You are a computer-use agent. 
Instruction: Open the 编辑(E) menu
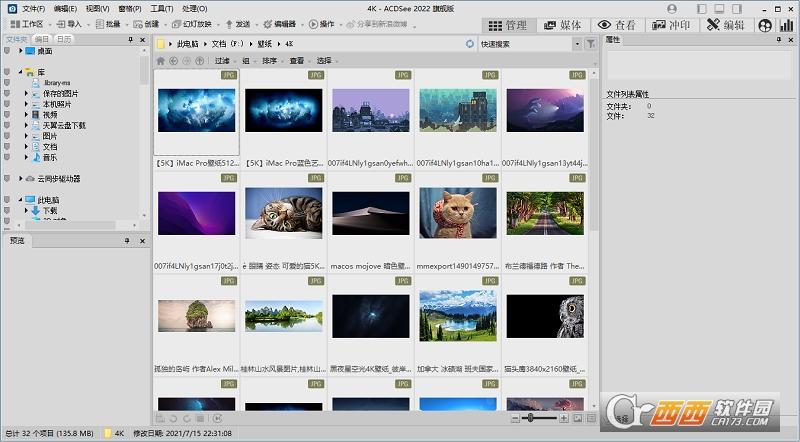point(65,9)
